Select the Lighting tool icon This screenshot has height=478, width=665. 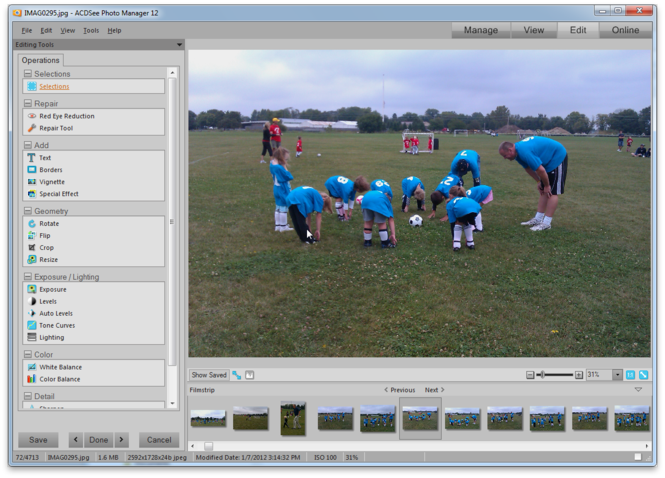point(32,337)
